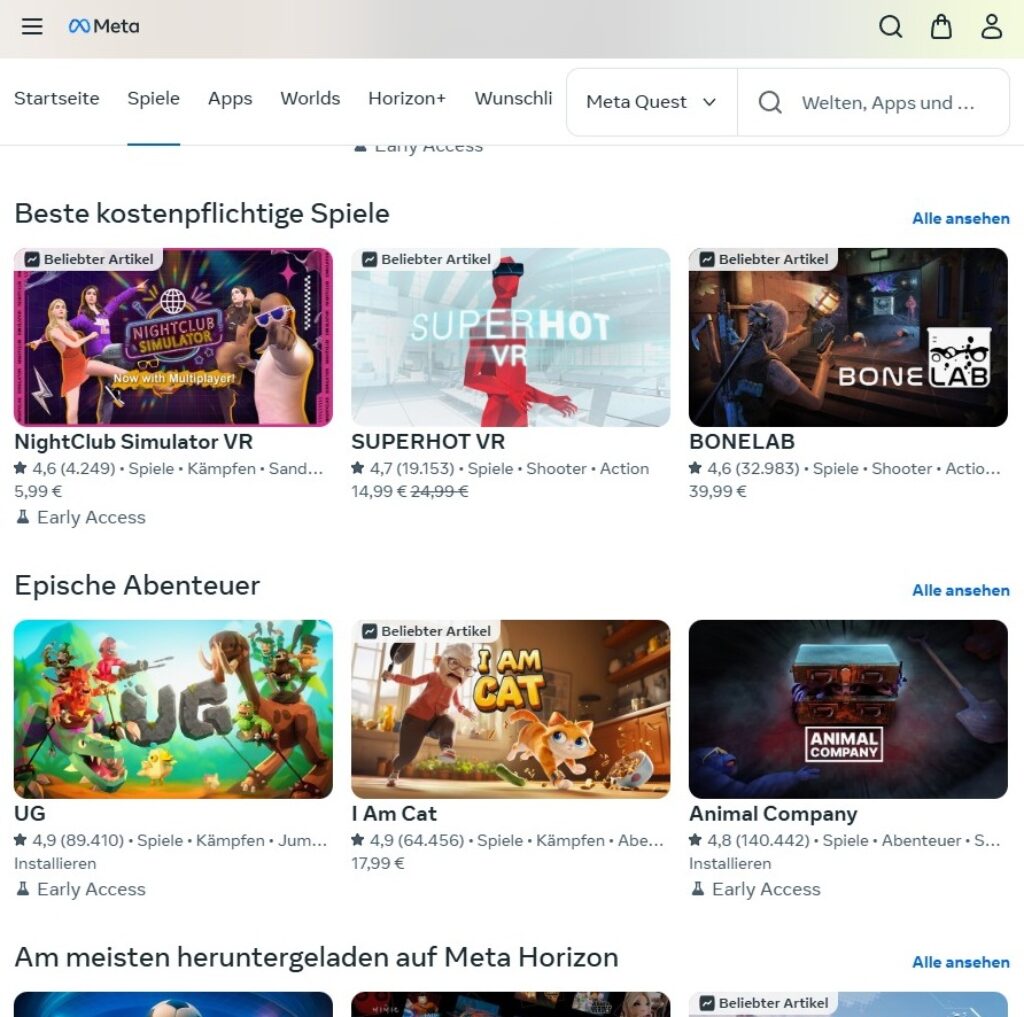This screenshot has width=1024, height=1017.
Task: Click the magnifier icon inside search box
Action: click(x=770, y=102)
